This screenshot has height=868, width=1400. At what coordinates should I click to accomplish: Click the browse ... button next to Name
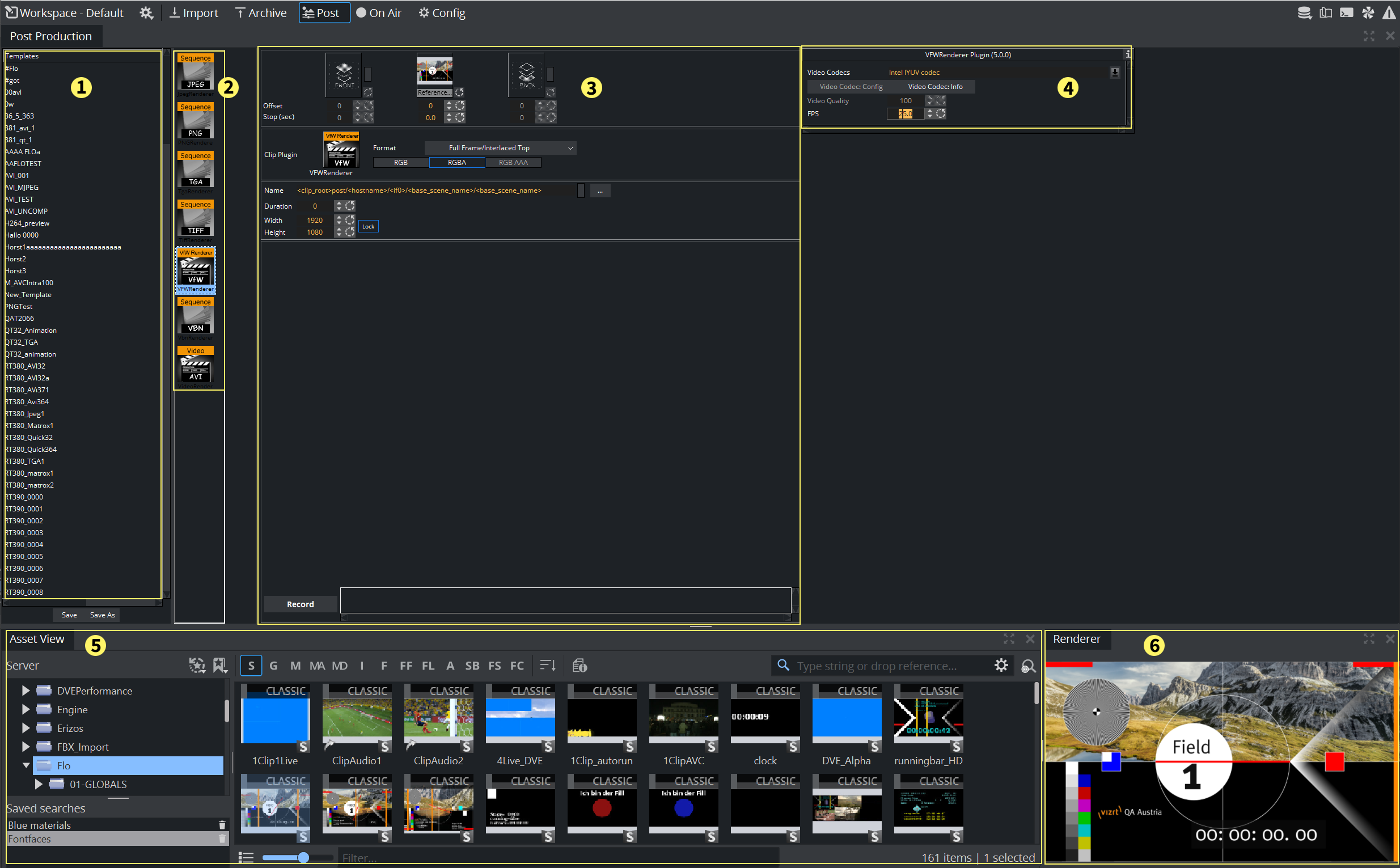(x=600, y=190)
